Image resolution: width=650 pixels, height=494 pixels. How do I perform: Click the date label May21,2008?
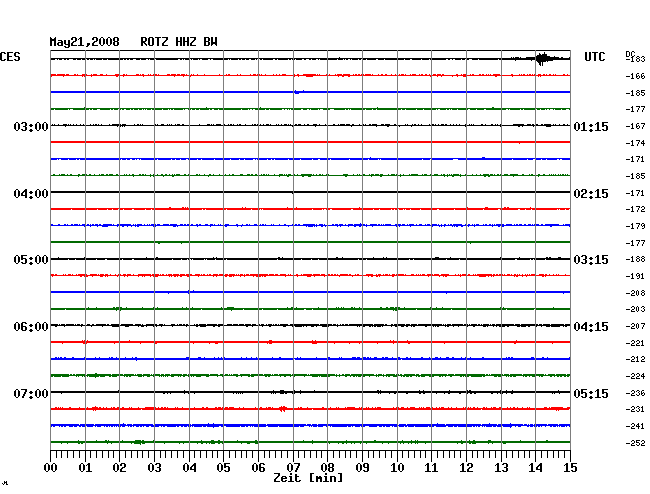tap(84, 42)
